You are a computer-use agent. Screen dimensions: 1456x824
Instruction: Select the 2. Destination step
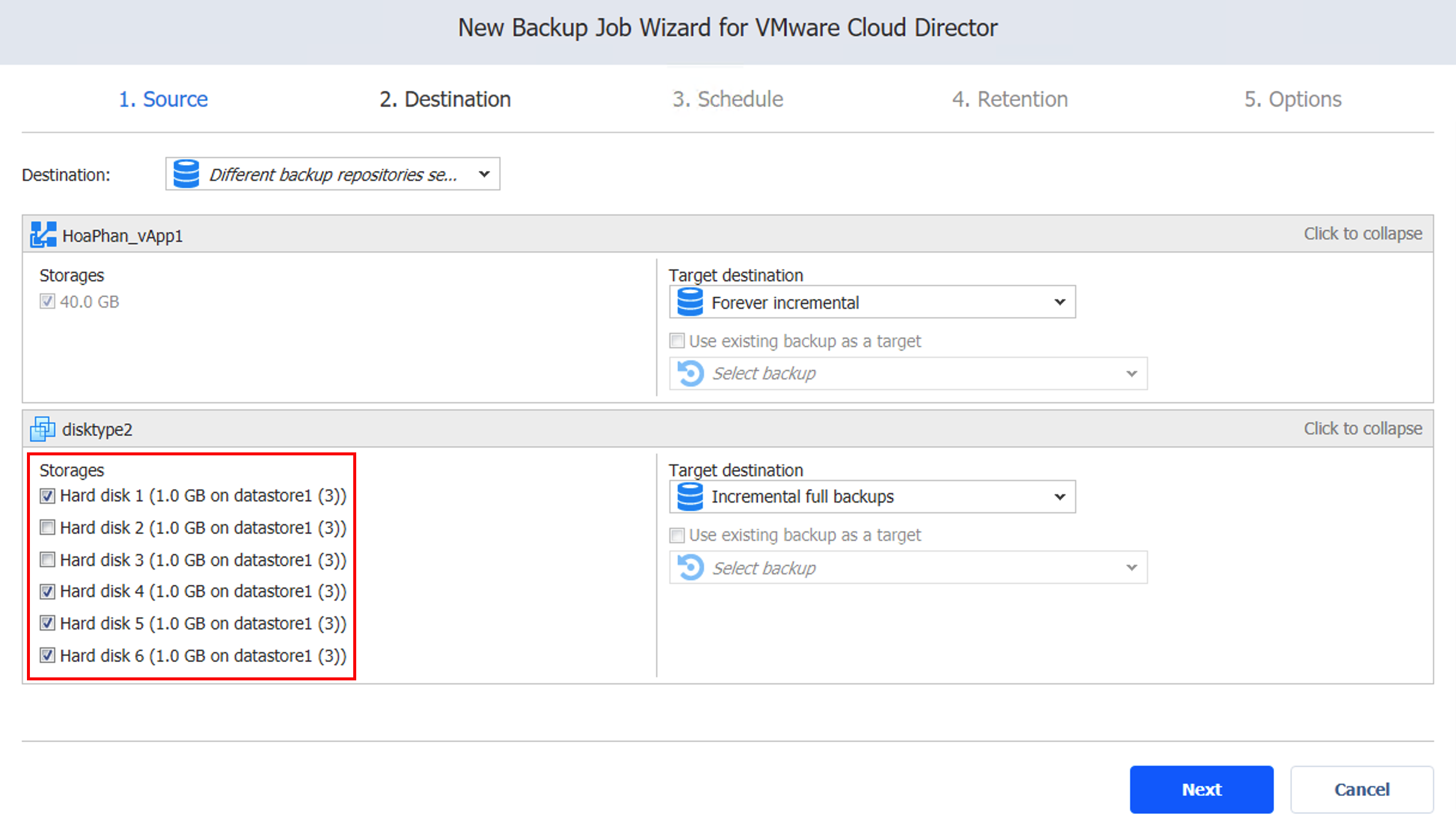point(445,99)
